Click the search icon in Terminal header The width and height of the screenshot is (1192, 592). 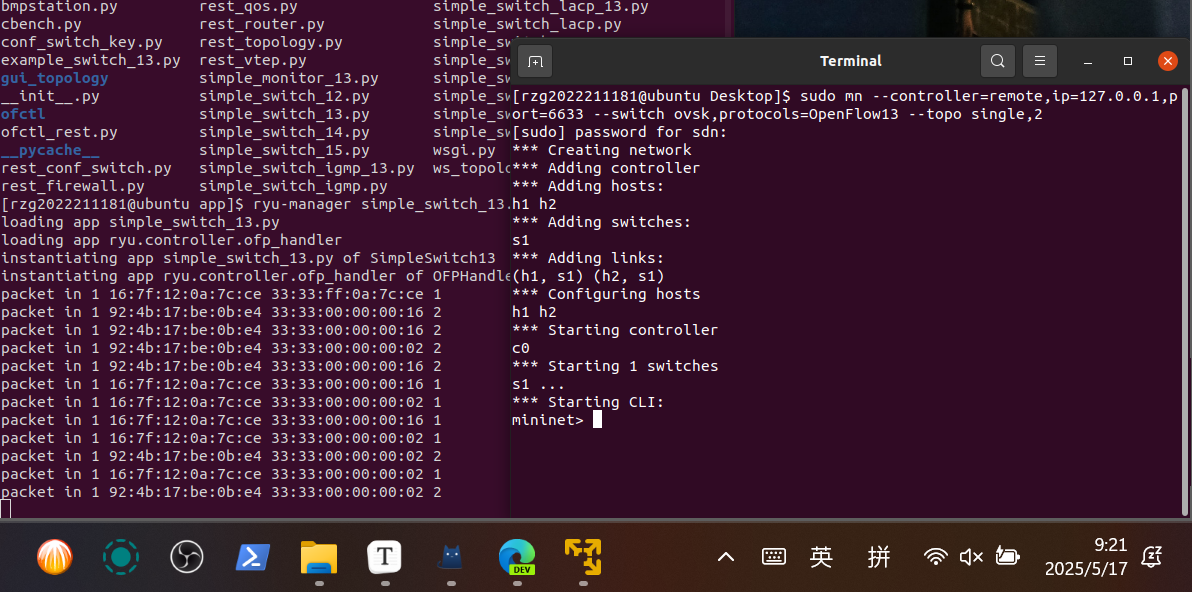(x=997, y=61)
